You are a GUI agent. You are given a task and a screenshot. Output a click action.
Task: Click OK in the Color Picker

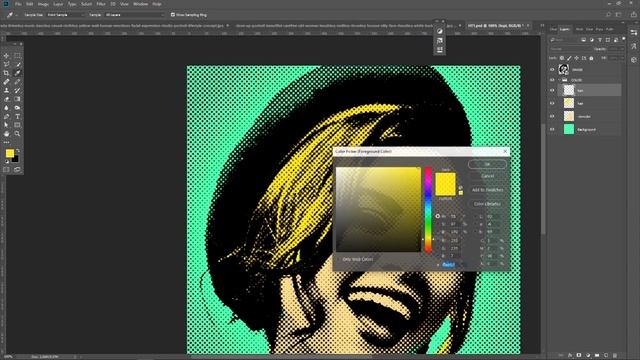click(x=487, y=164)
